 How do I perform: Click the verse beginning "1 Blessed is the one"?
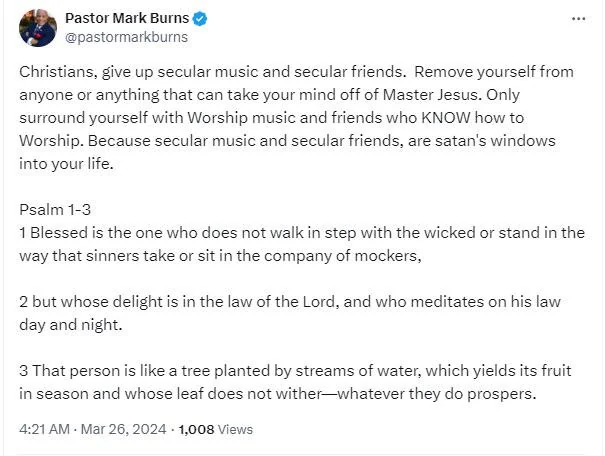[x=302, y=244]
